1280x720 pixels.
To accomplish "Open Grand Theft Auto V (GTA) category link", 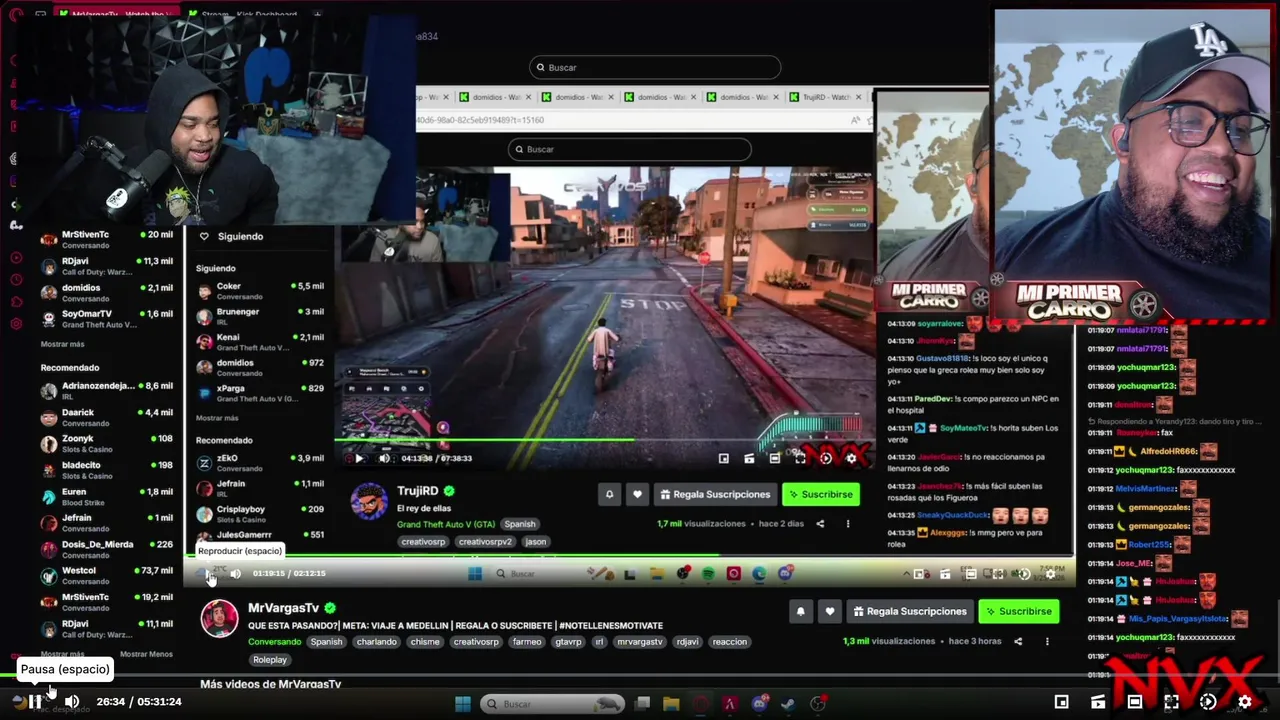I will (x=446, y=524).
